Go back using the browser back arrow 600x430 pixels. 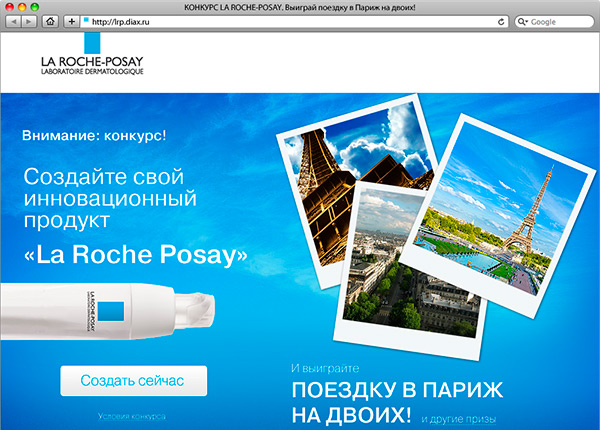[x=13, y=22]
